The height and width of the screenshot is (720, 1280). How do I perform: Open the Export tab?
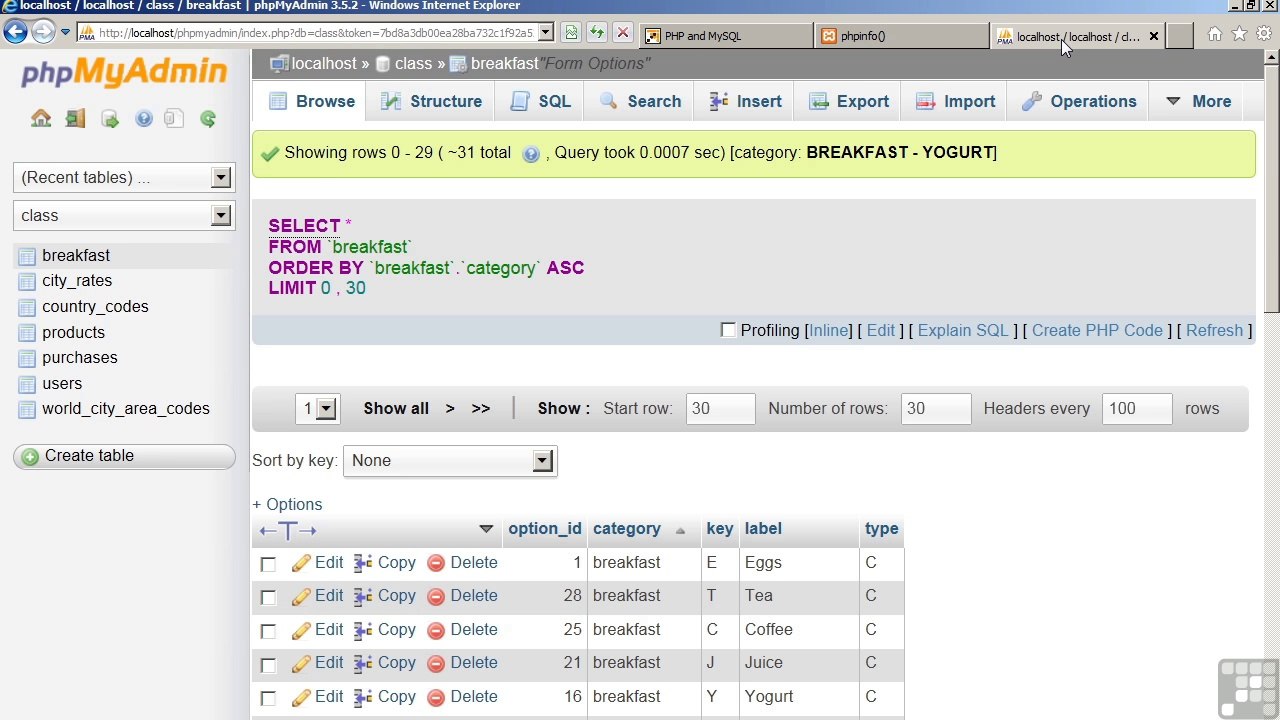pos(848,101)
